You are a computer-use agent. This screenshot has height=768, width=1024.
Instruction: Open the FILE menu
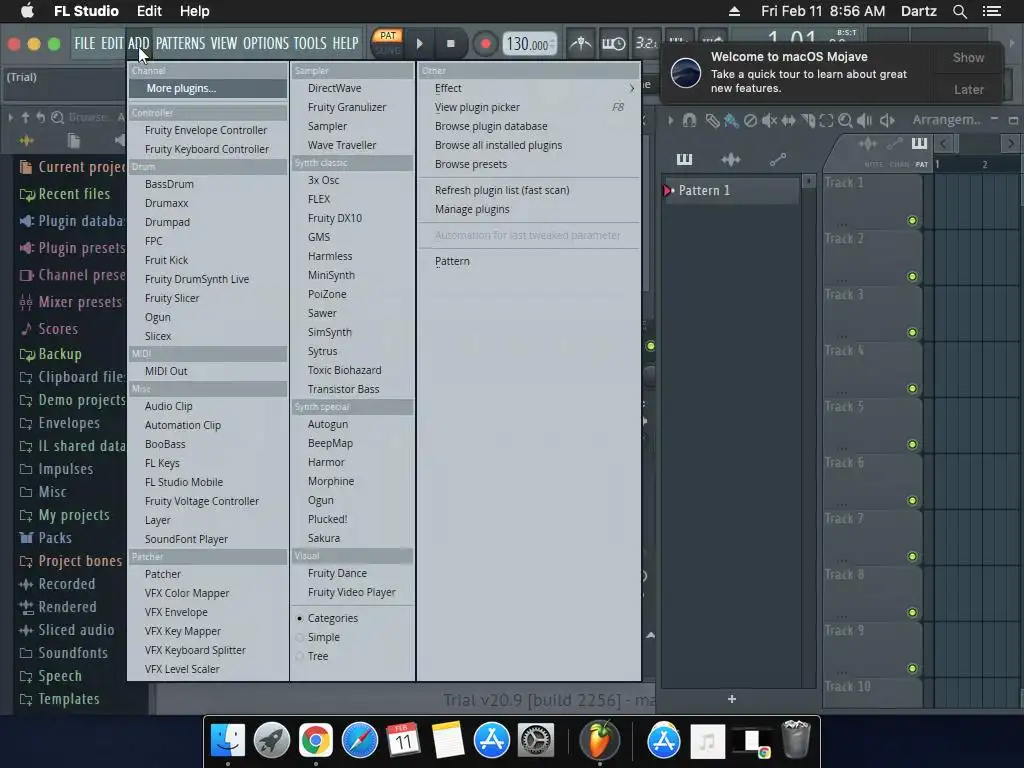click(84, 43)
